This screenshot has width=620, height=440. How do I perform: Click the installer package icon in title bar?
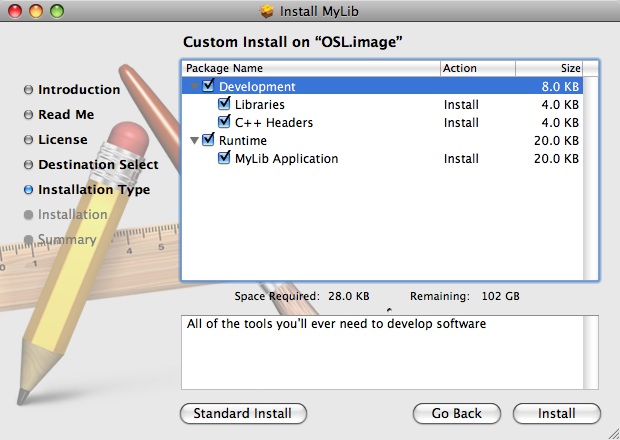[x=266, y=12]
